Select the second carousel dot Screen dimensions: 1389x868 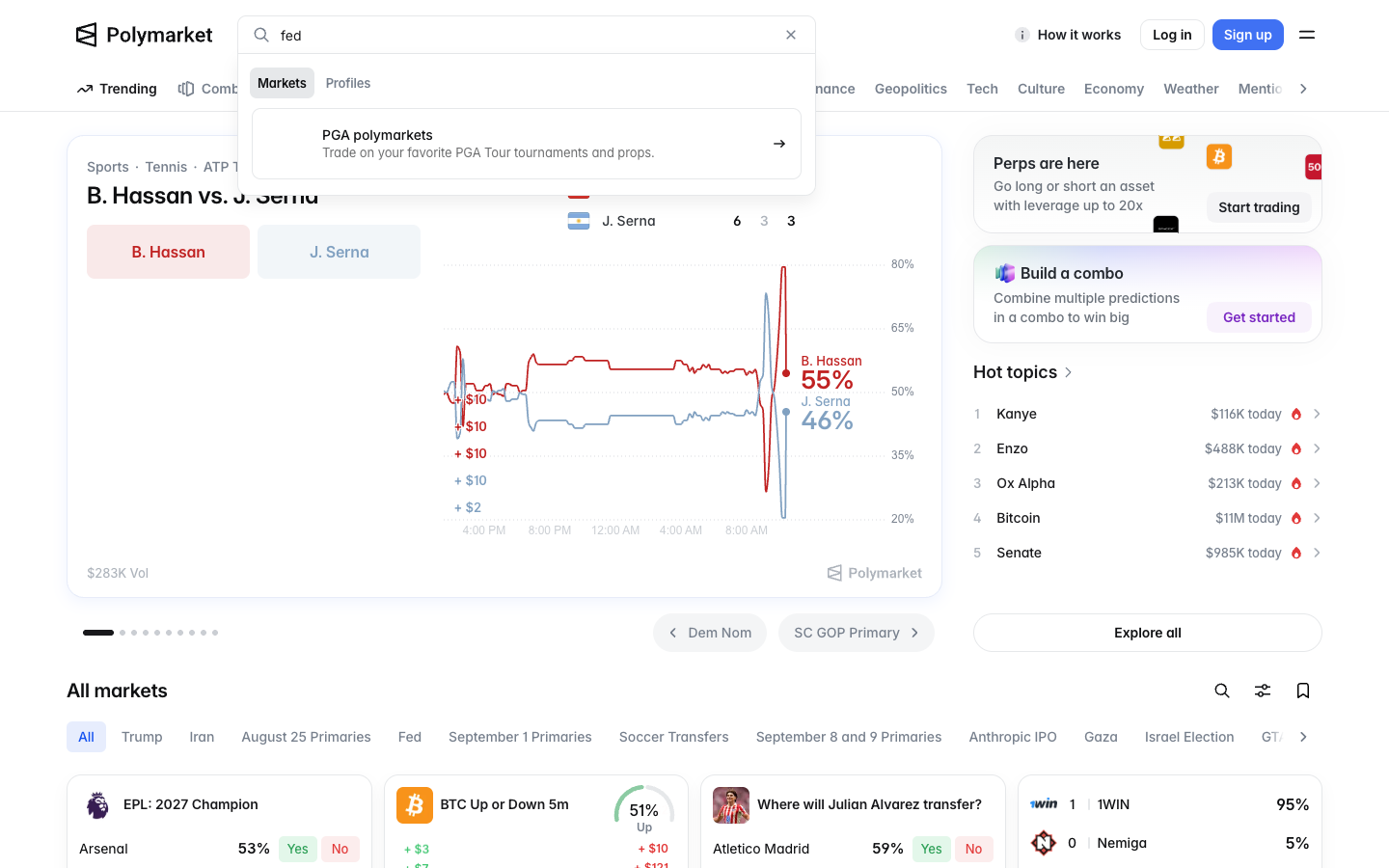pyautogui.click(x=123, y=633)
